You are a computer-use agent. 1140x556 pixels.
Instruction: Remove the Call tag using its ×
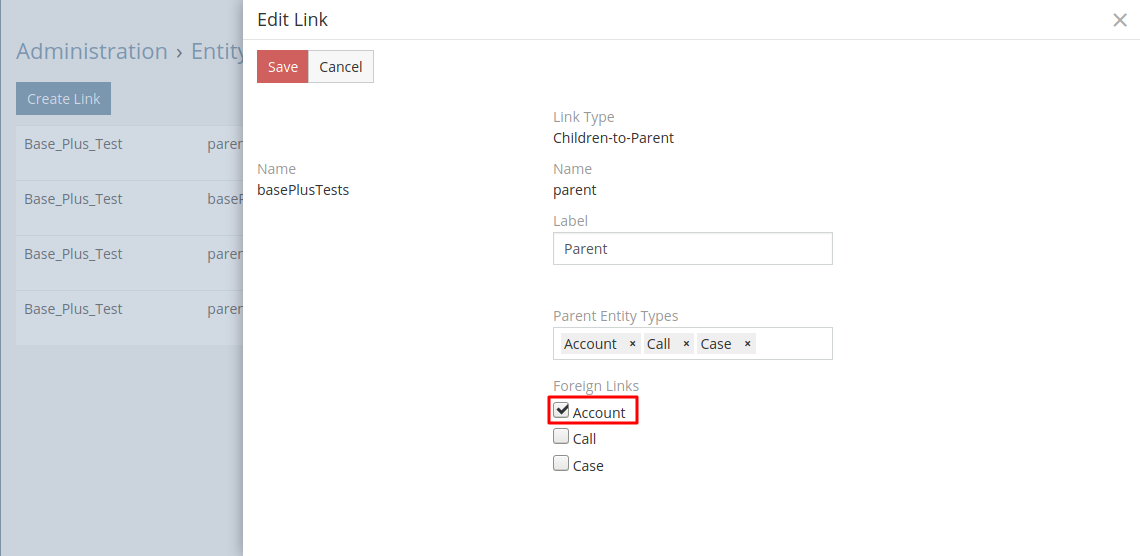coord(686,344)
